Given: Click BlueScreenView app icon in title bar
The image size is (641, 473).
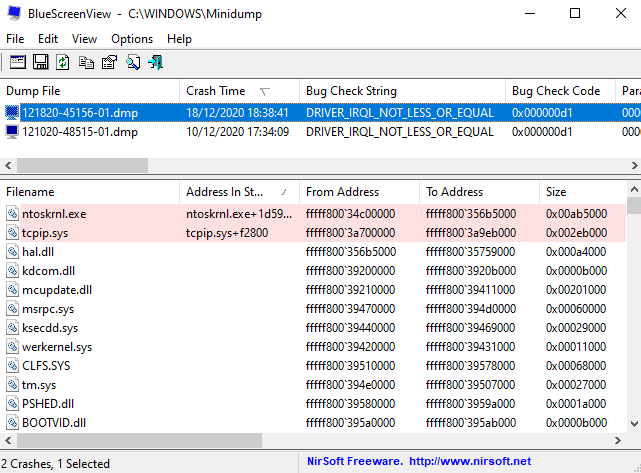Looking at the screenshot, I should point(14,13).
